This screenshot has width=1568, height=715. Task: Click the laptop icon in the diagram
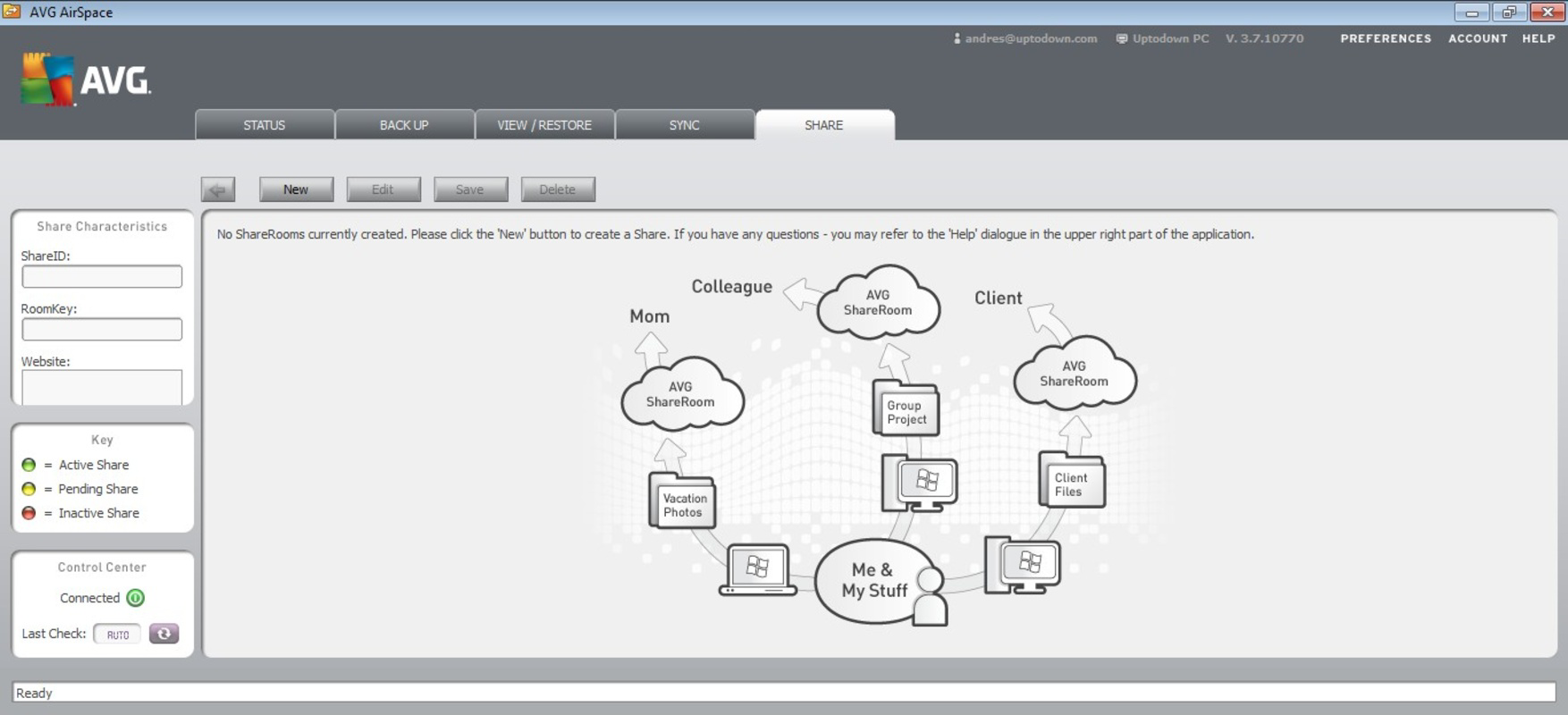point(758,569)
